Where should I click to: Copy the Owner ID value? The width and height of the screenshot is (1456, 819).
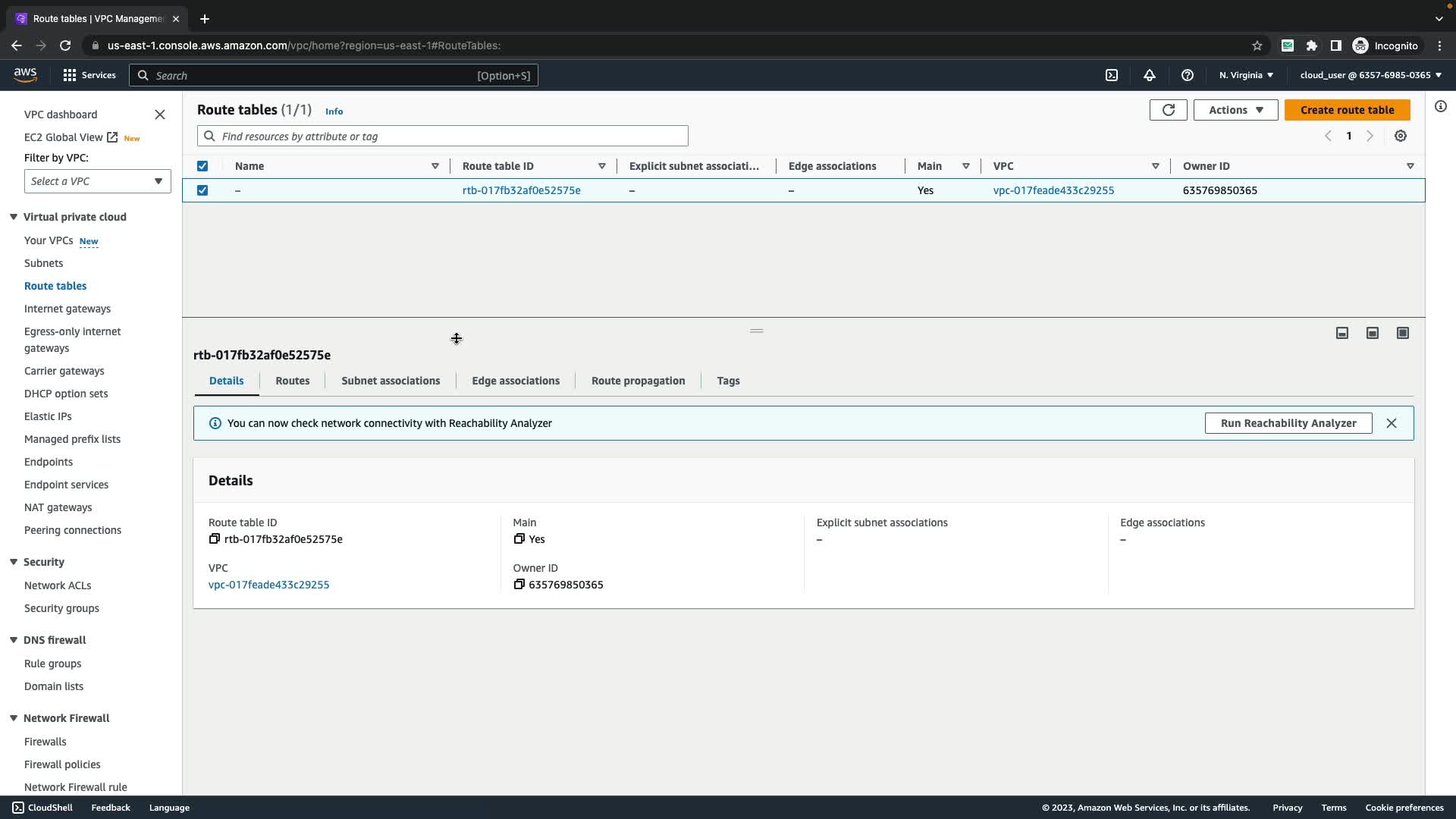click(x=519, y=585)
